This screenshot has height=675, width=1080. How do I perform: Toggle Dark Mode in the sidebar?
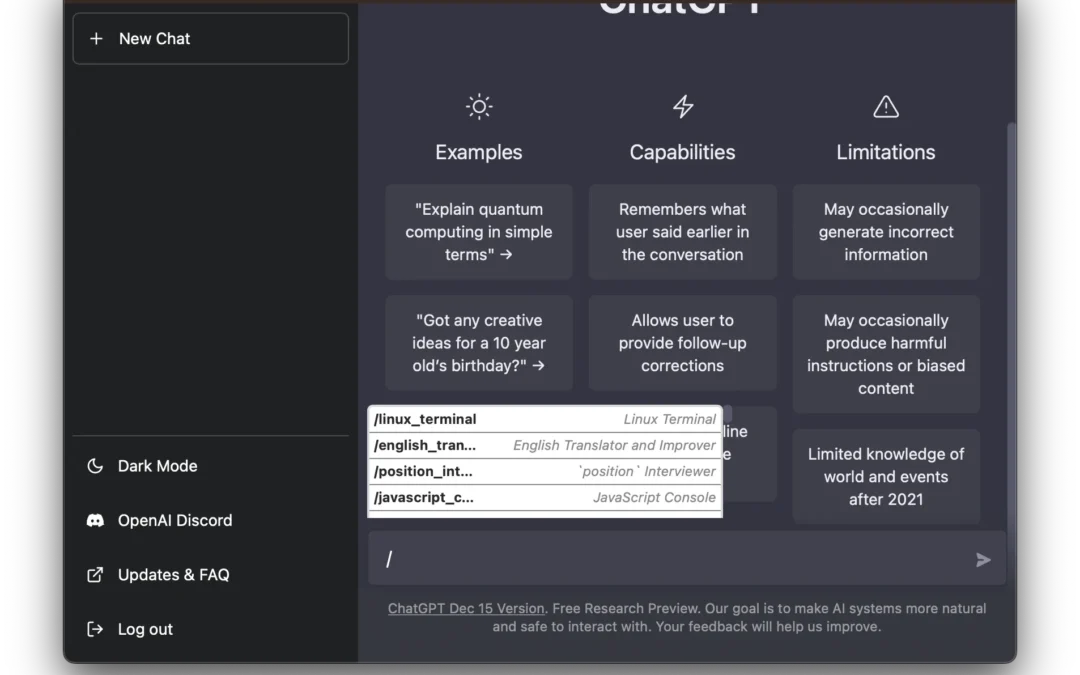tap(211, 466)
